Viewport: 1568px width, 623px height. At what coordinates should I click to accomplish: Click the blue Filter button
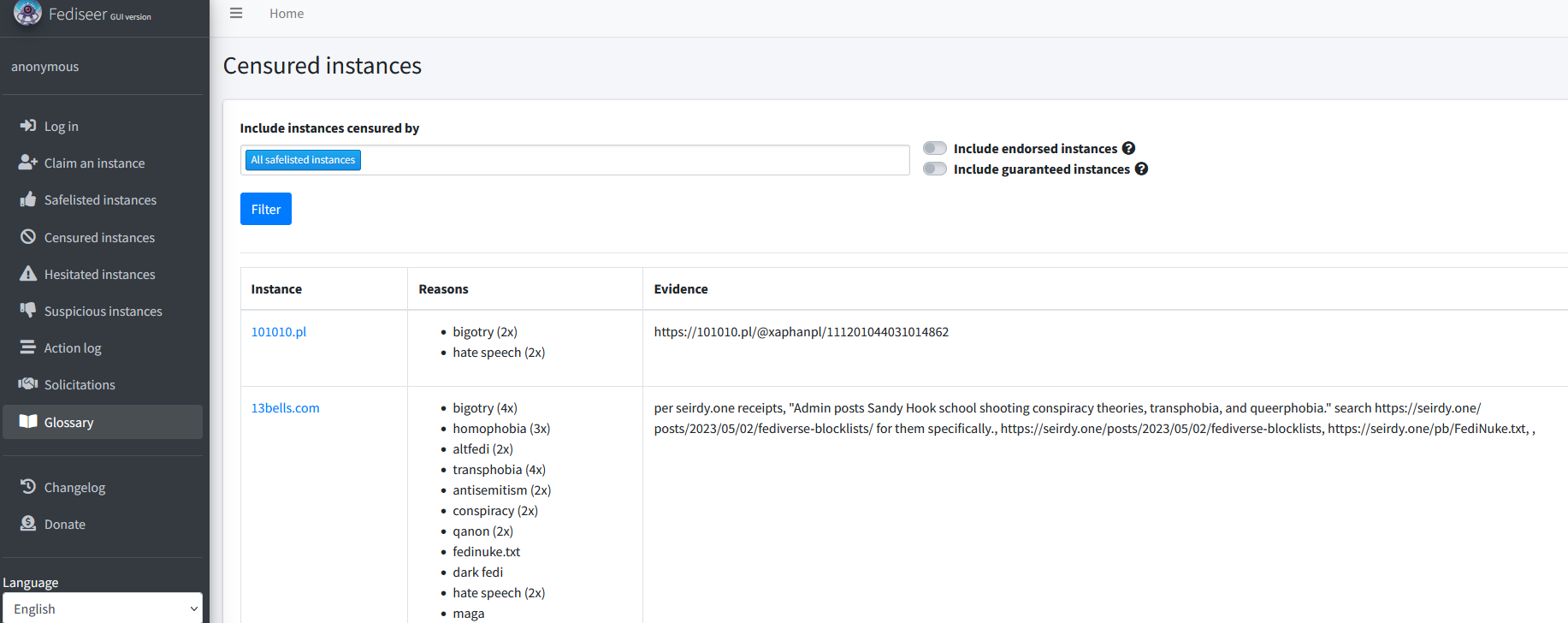(266, 209)
